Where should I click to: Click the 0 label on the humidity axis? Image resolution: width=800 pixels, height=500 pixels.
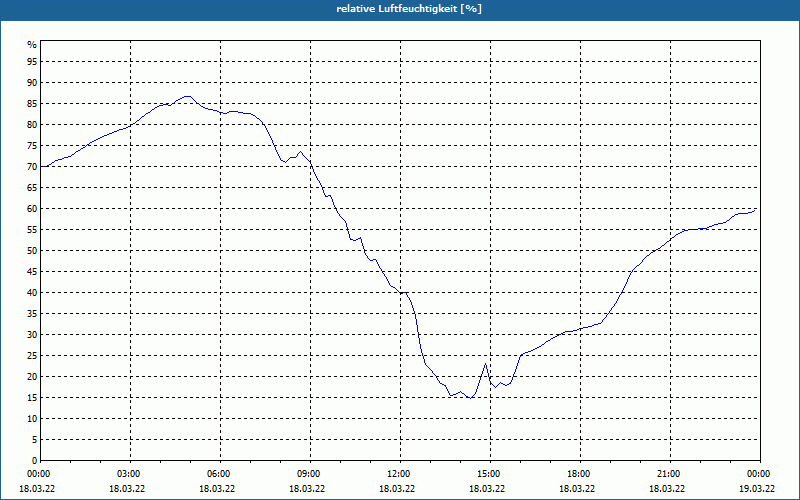pyautogui.click(x=35, y=461)
